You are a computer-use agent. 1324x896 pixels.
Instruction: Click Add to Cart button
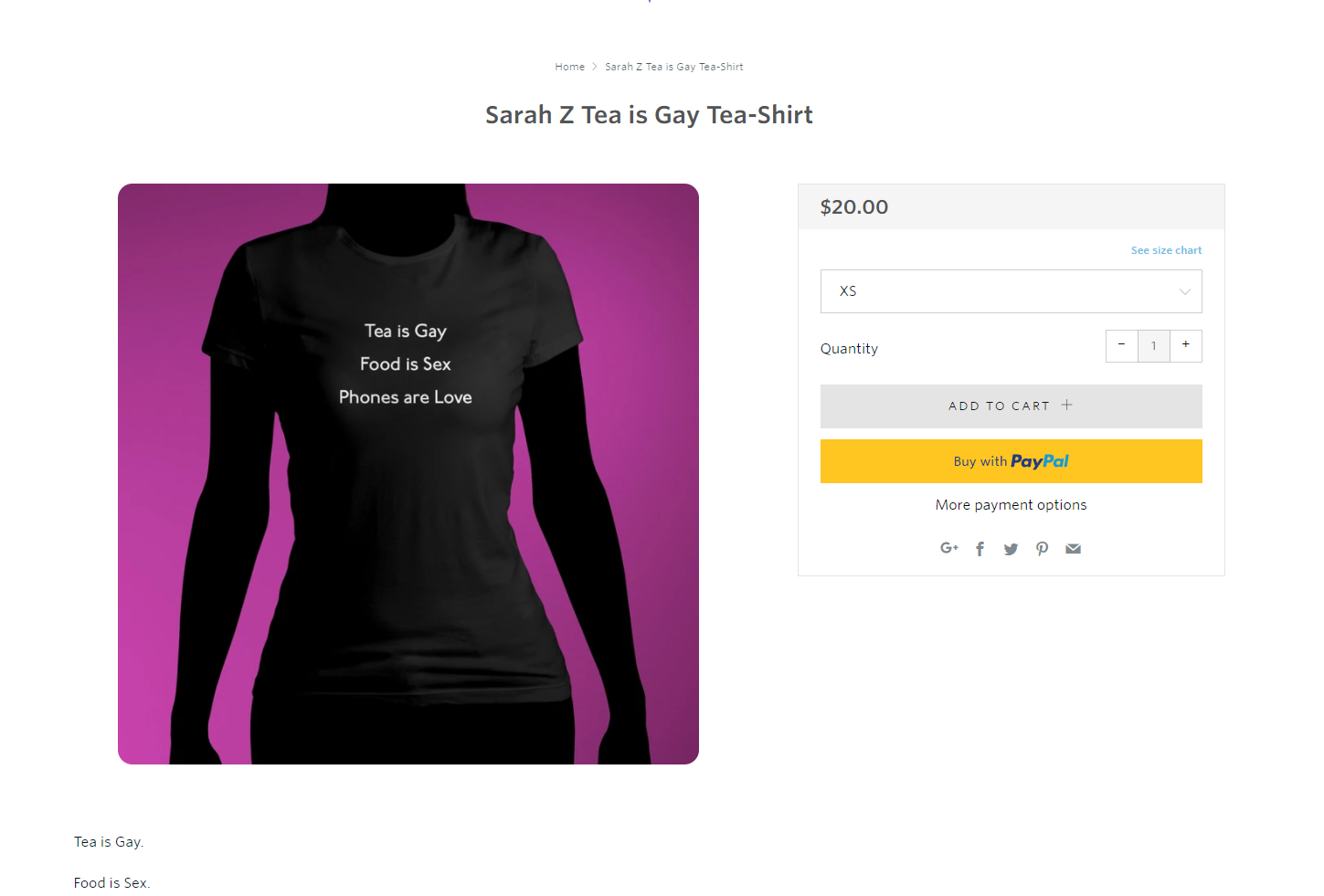[1011, 406]
